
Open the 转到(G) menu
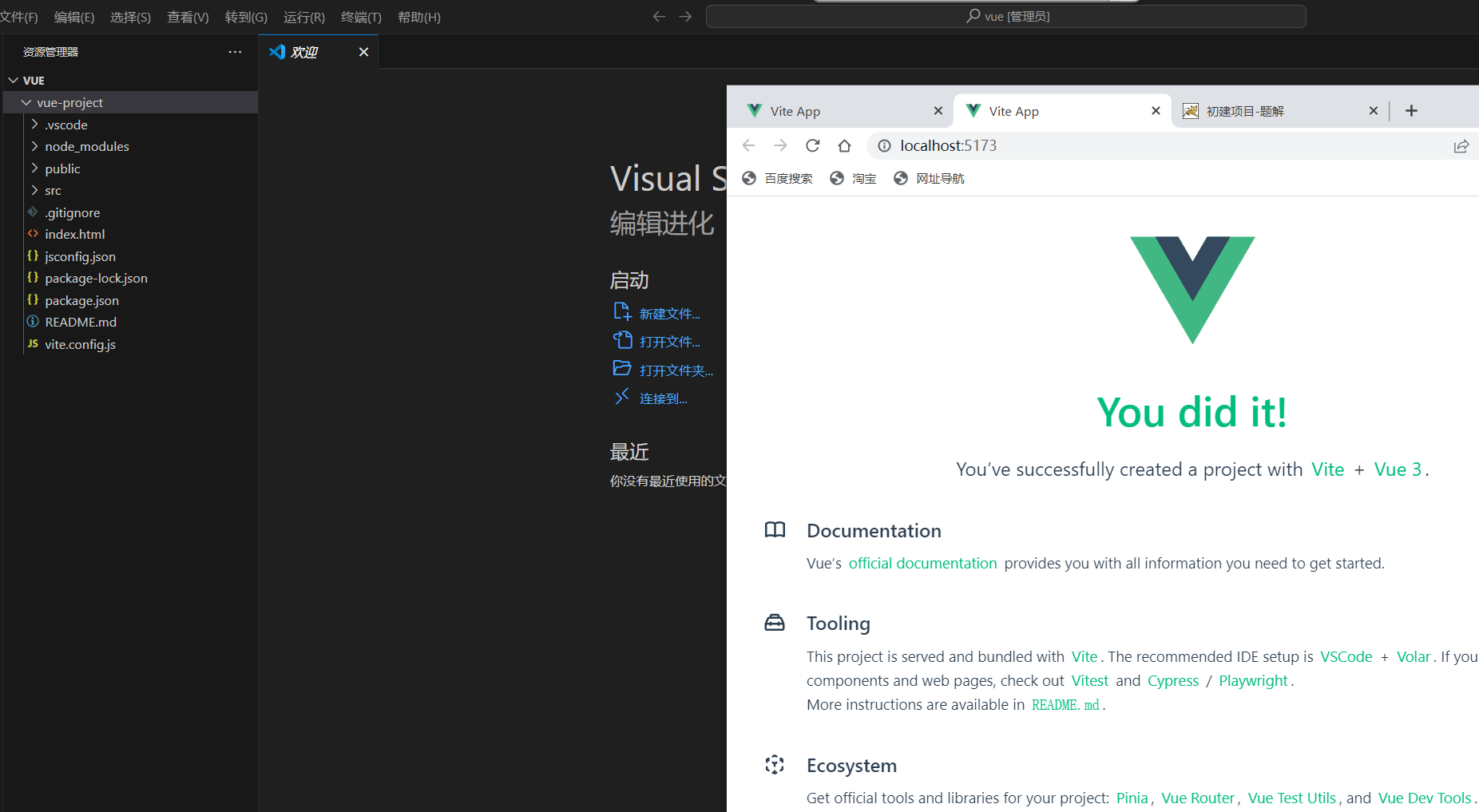pos(246,17)
